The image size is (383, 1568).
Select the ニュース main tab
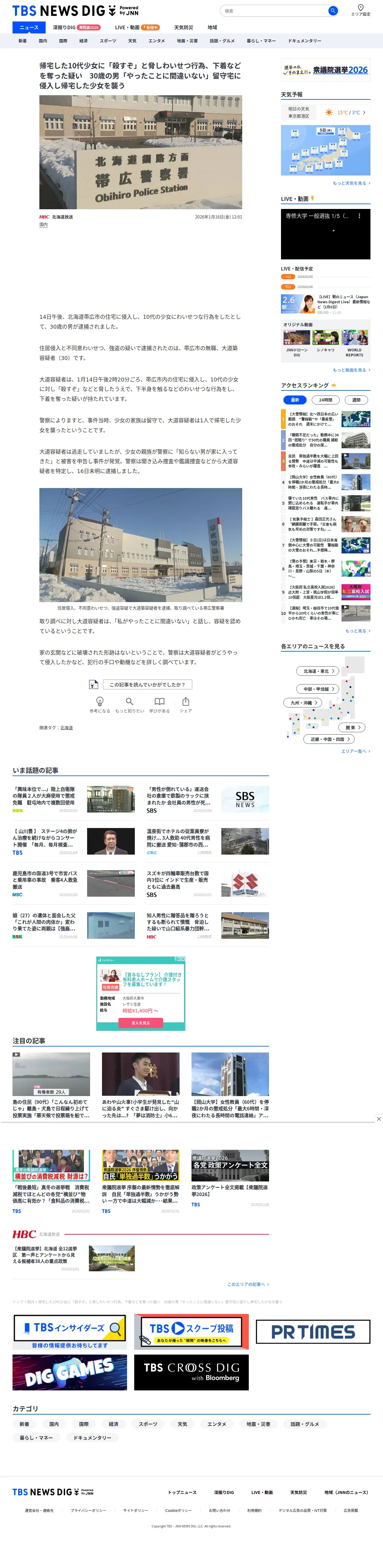pos(29,27)
